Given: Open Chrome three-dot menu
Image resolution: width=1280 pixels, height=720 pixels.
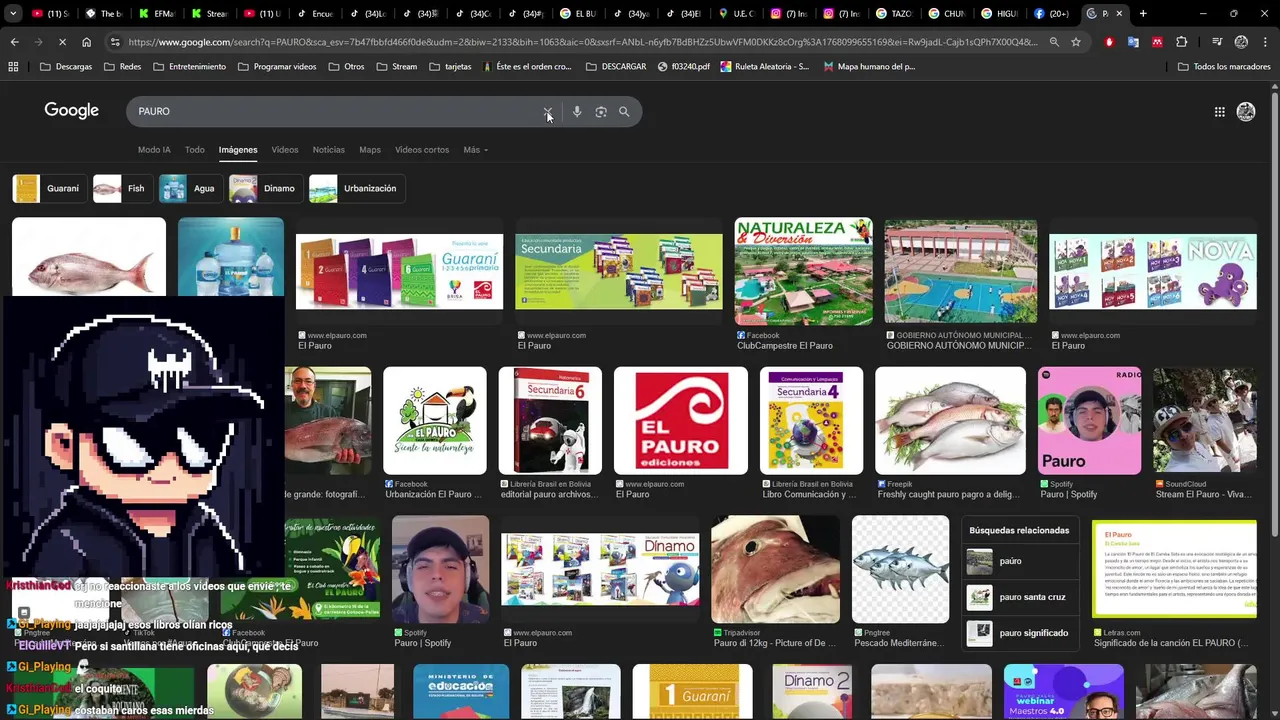Looking at the screenshot, I should tap(1264, 42).
